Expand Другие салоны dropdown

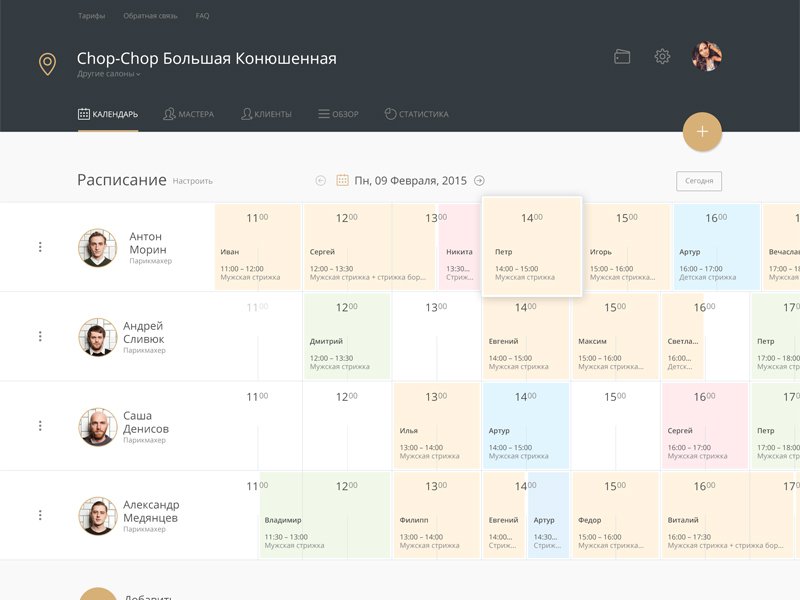108,74
